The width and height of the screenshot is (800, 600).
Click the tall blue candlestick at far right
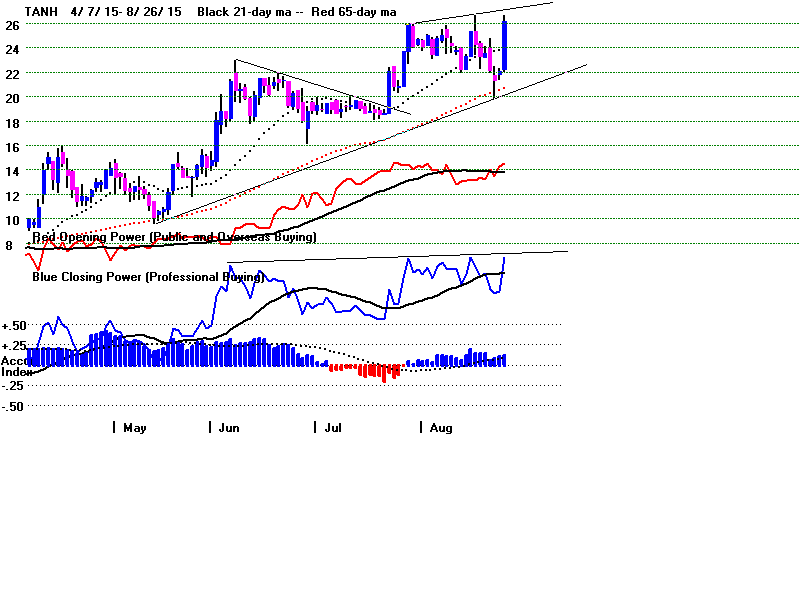[x=505, y=45]
